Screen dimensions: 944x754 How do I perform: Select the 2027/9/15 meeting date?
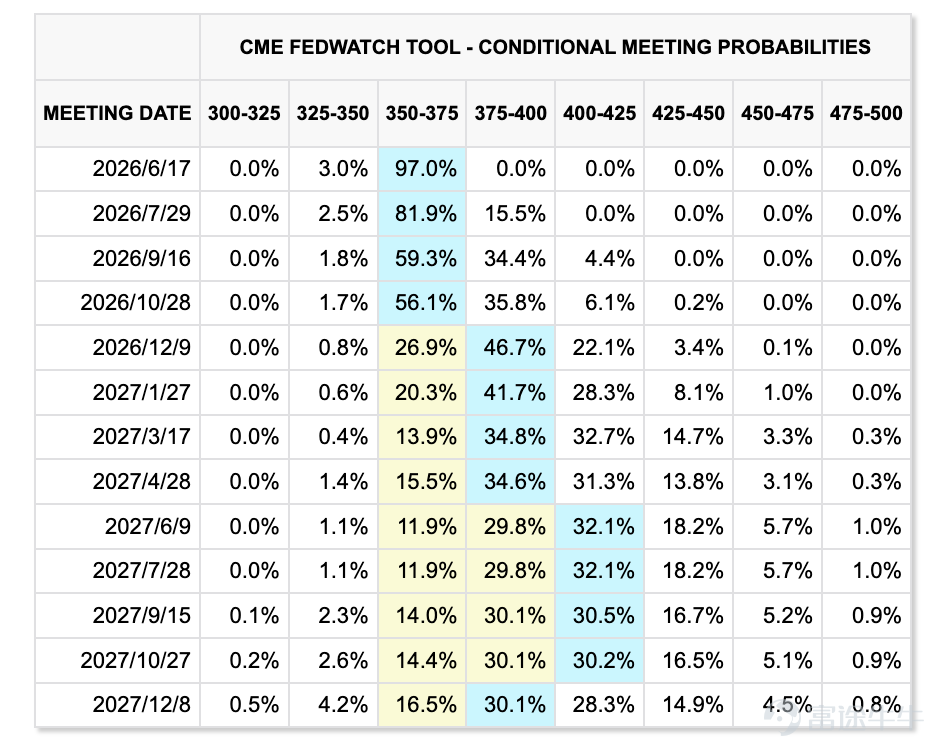[x=141, y=615]
